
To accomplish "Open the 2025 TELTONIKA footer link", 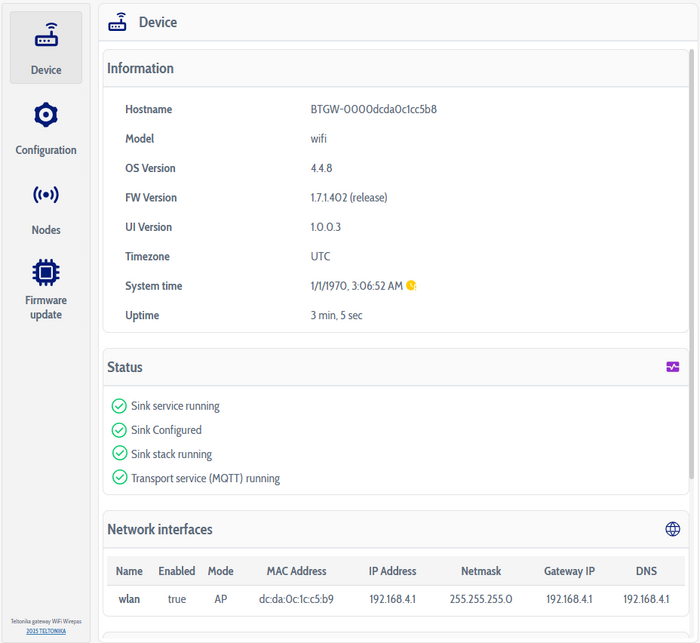I will coord(46,631).
